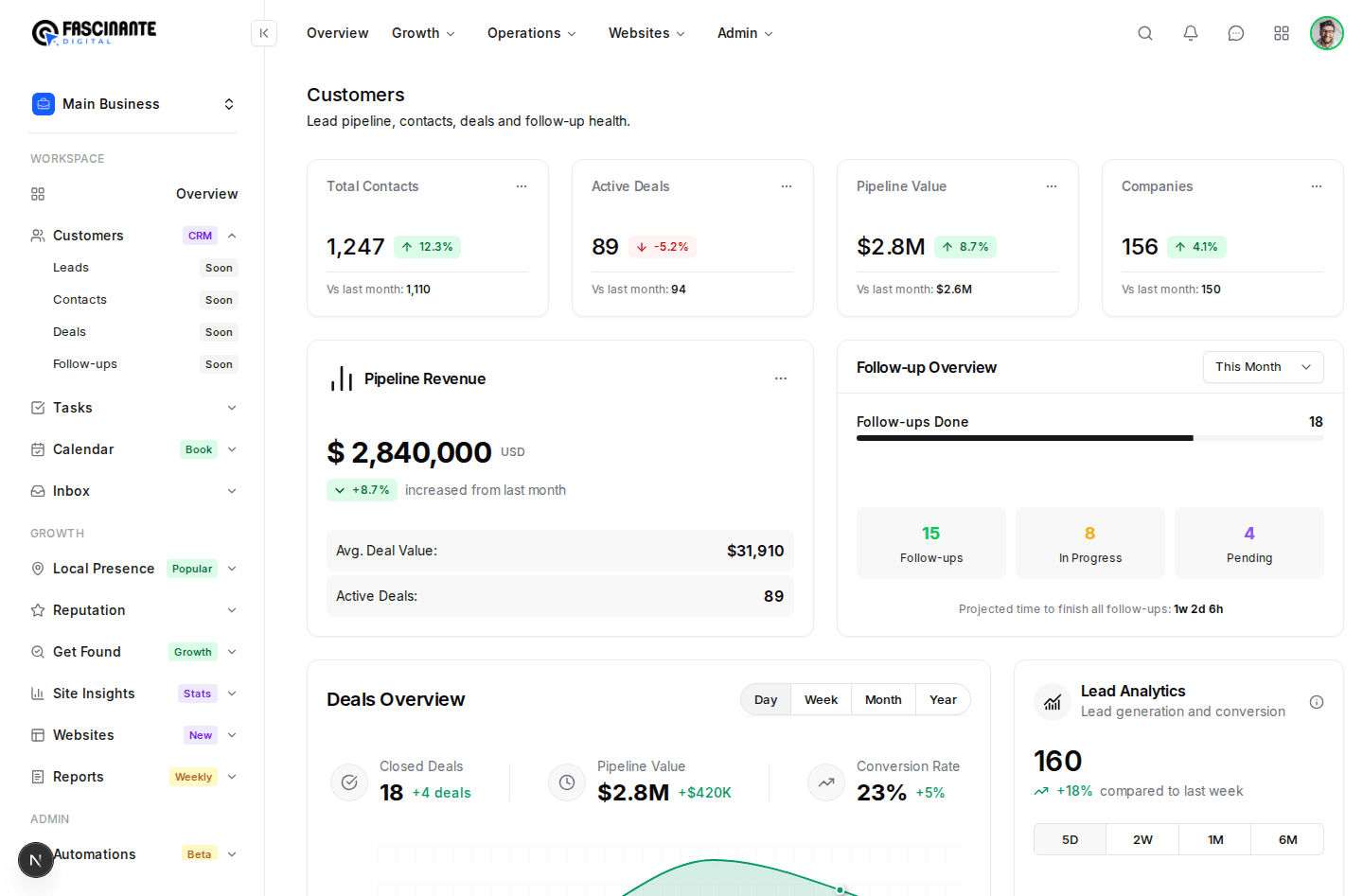Image resolution: width=1363 pixels, height=896 pixels.
Task: Collapse the sidebar with the arrow button
Action: 264,33
